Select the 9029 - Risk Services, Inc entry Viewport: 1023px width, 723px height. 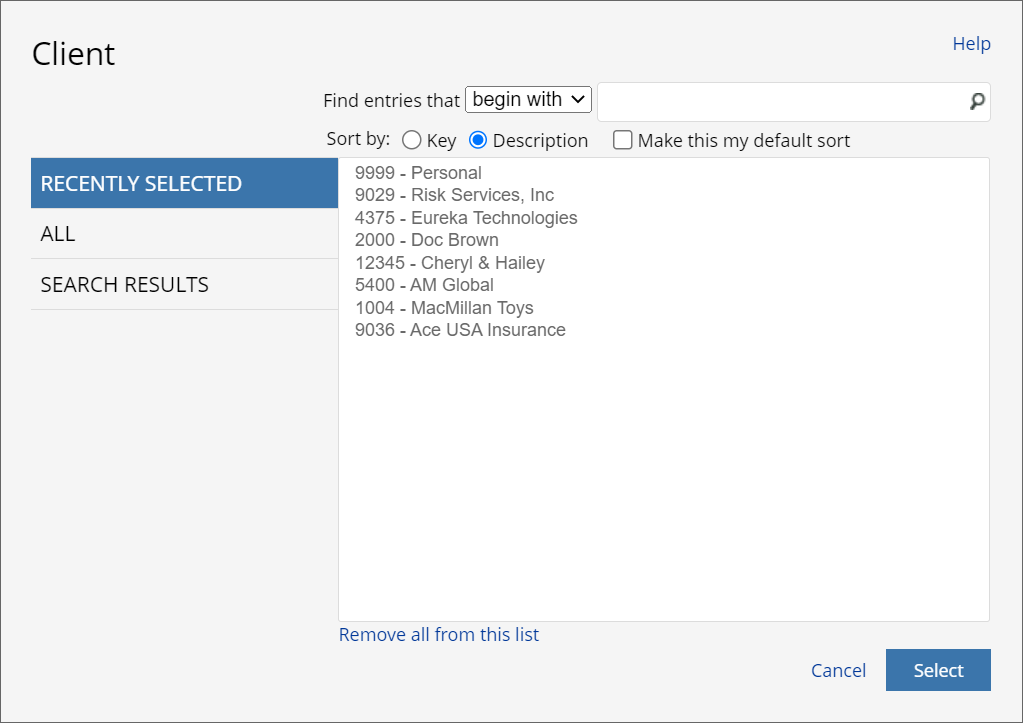pos(454,194)
